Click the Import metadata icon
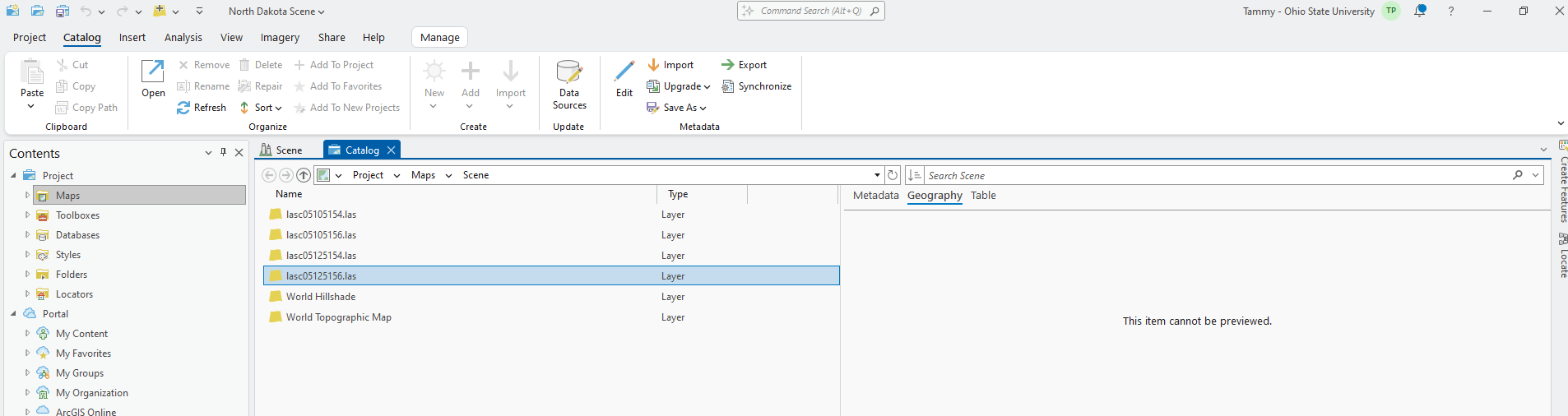The height and width of the screenshot is (416, 1568). click(x=653, y=65)
